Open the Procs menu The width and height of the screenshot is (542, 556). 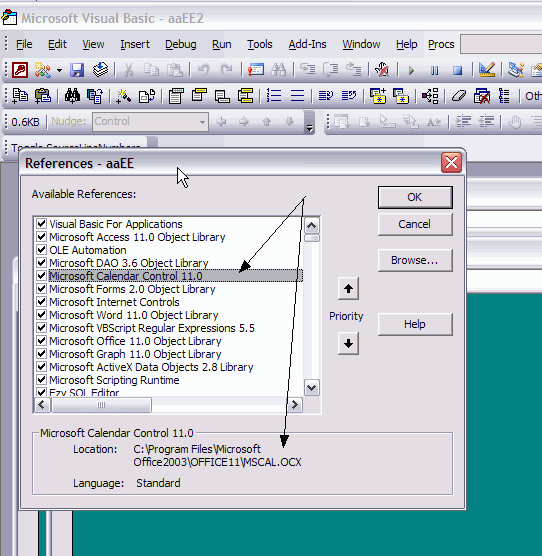[441, 44]
